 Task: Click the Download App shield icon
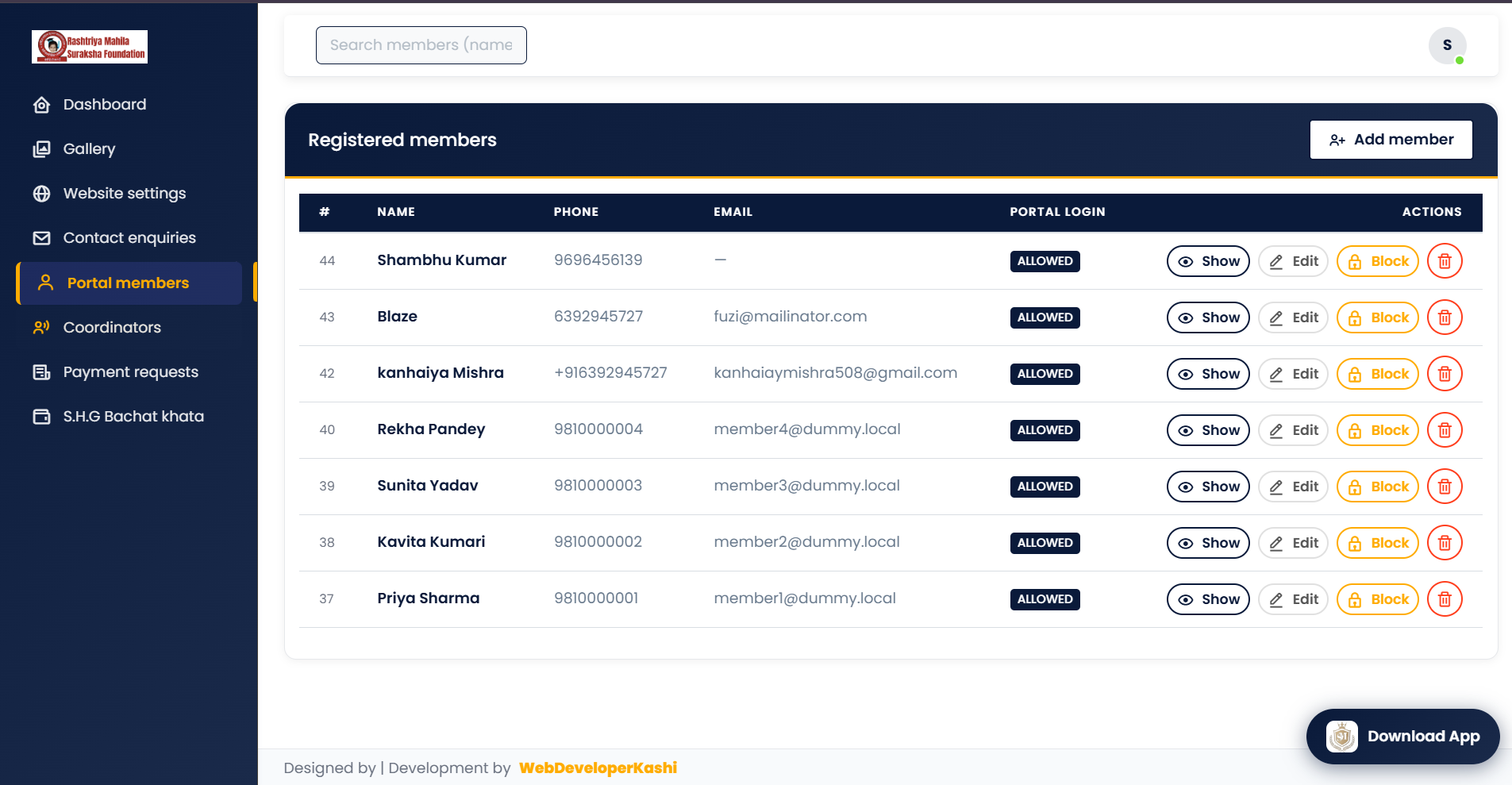coord(1341,736)
